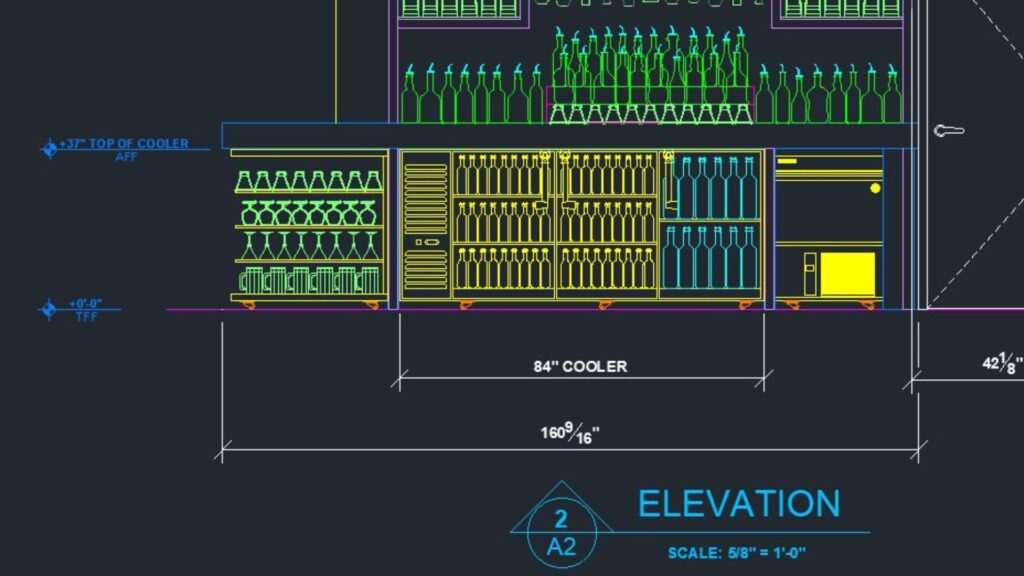This screenshot has width=1024, height=576.
Task: Select the yellow door handle knob on right cabinet
Action: 875,186
